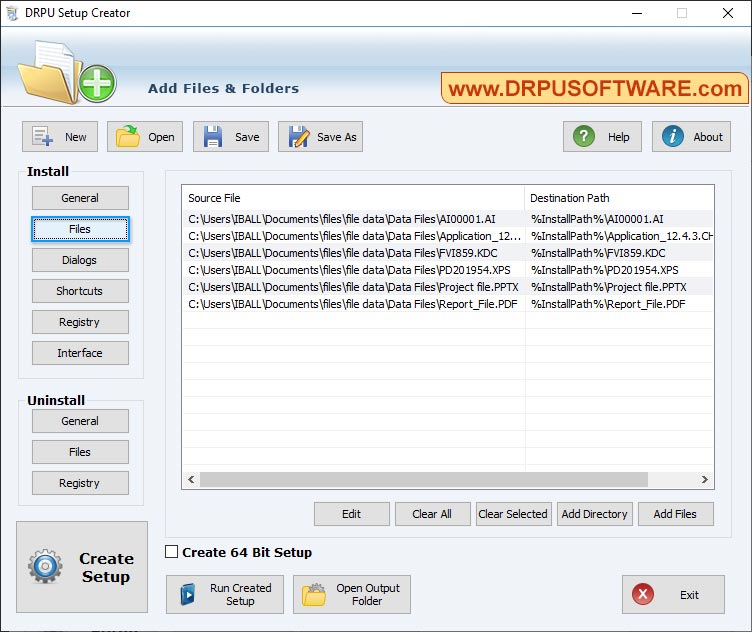The height and width of the screenshot is (632, 752).
Task: Select the Project file.PPTX source row
Action: point(354,287)
